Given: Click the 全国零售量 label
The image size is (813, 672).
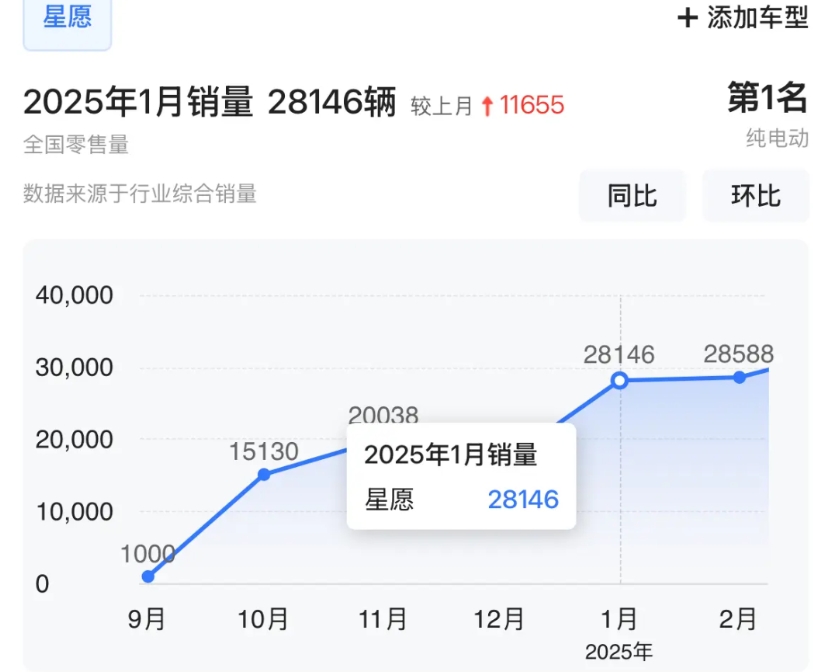Looking at the screenshot, I should coord(76,145).
